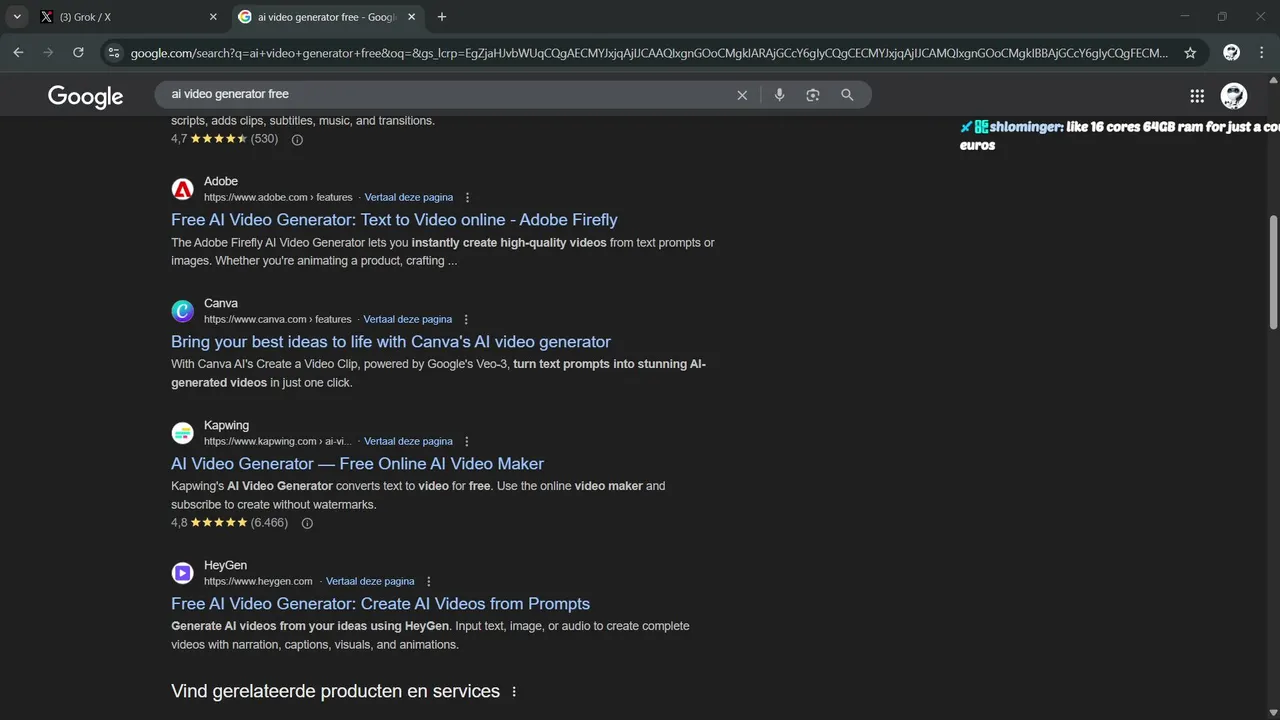Open the tab search dropdown arrow

17,17
